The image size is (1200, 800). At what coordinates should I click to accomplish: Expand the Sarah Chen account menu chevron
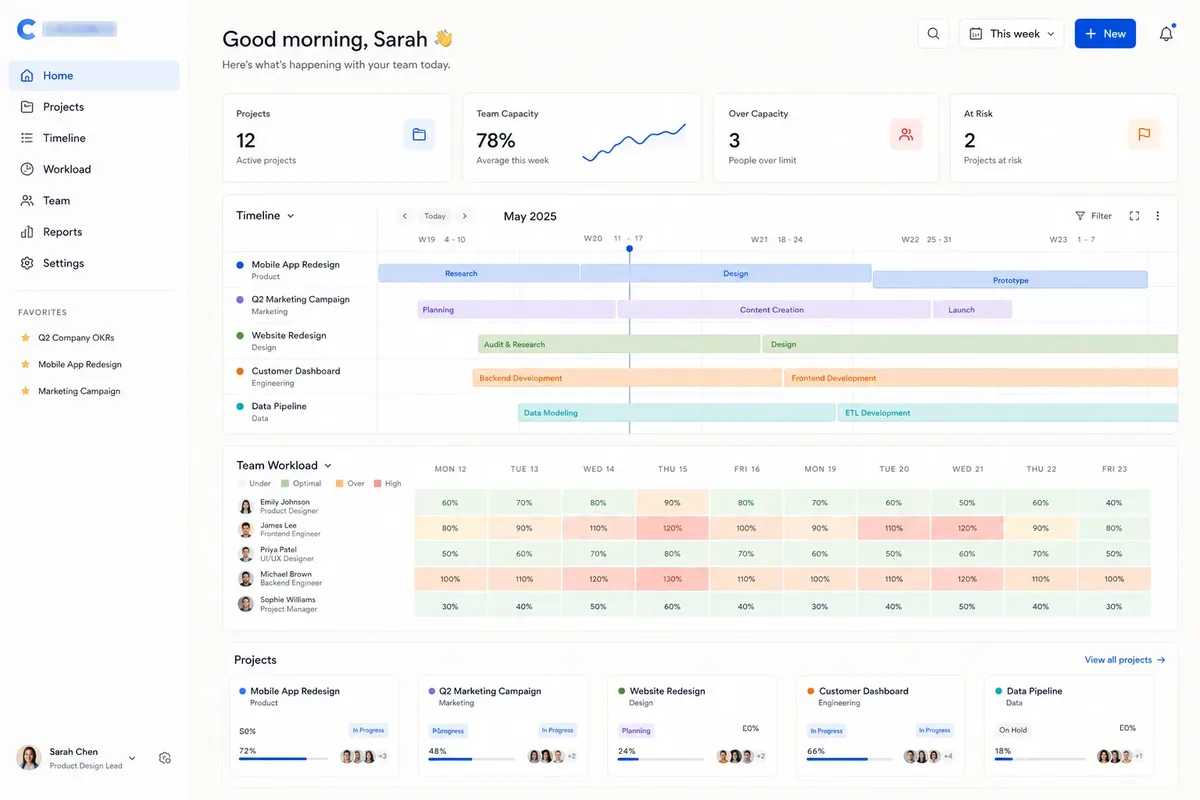[132, 758]
